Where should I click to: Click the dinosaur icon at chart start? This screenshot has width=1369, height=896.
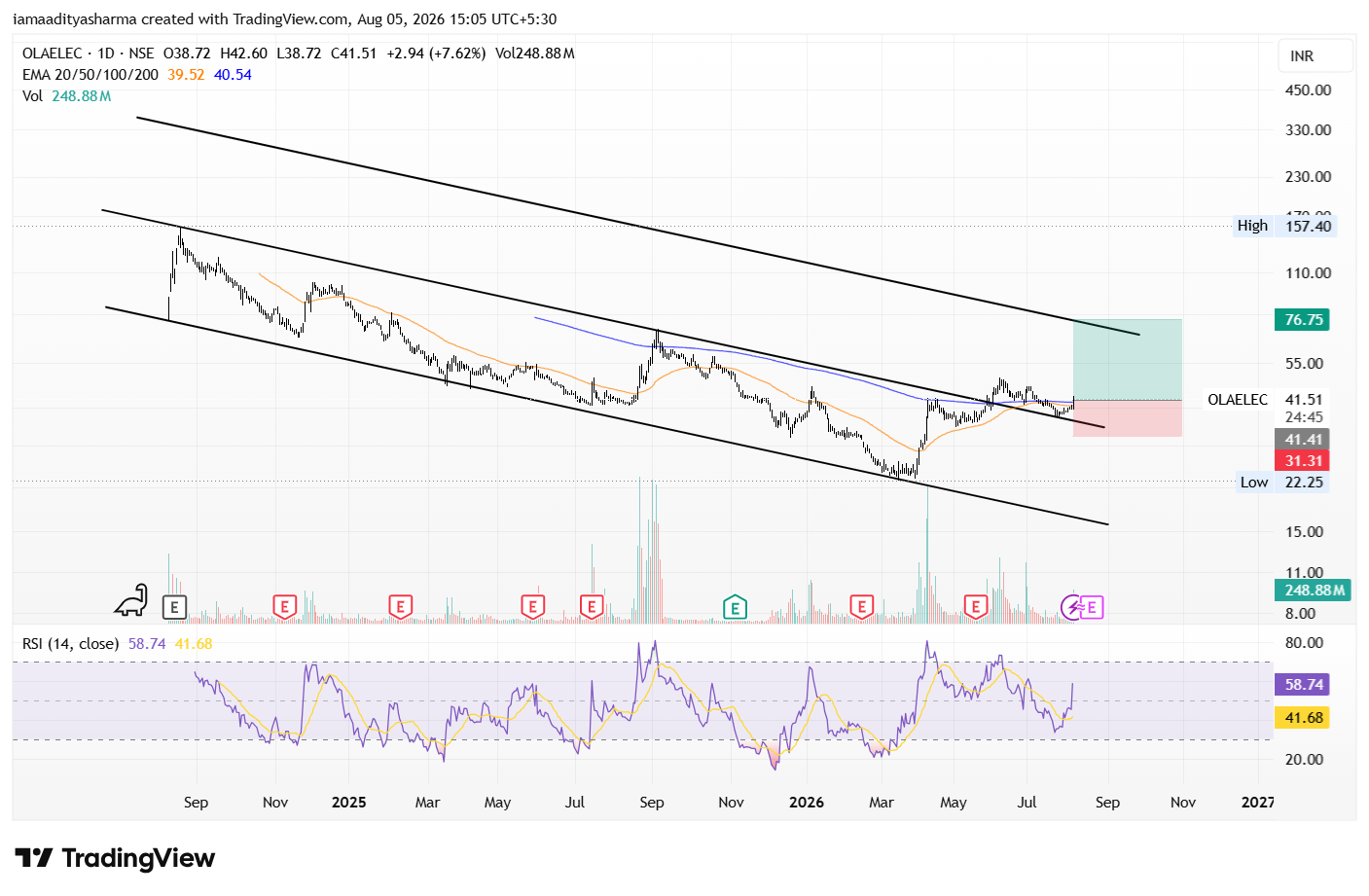[x=131, y=600]
